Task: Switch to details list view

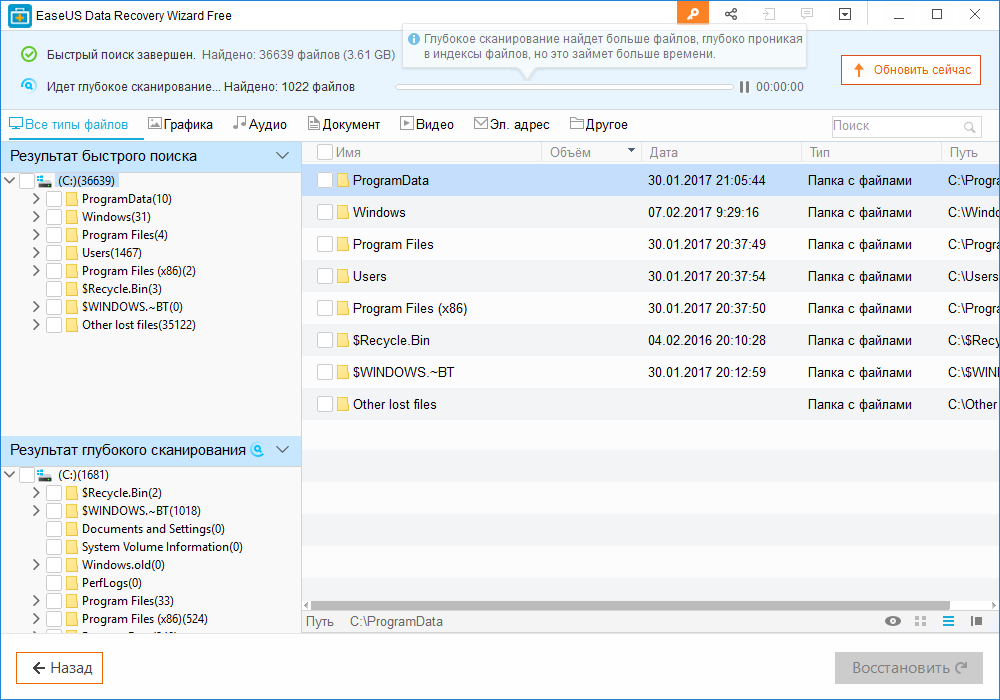Action: (x=948, y=621)
